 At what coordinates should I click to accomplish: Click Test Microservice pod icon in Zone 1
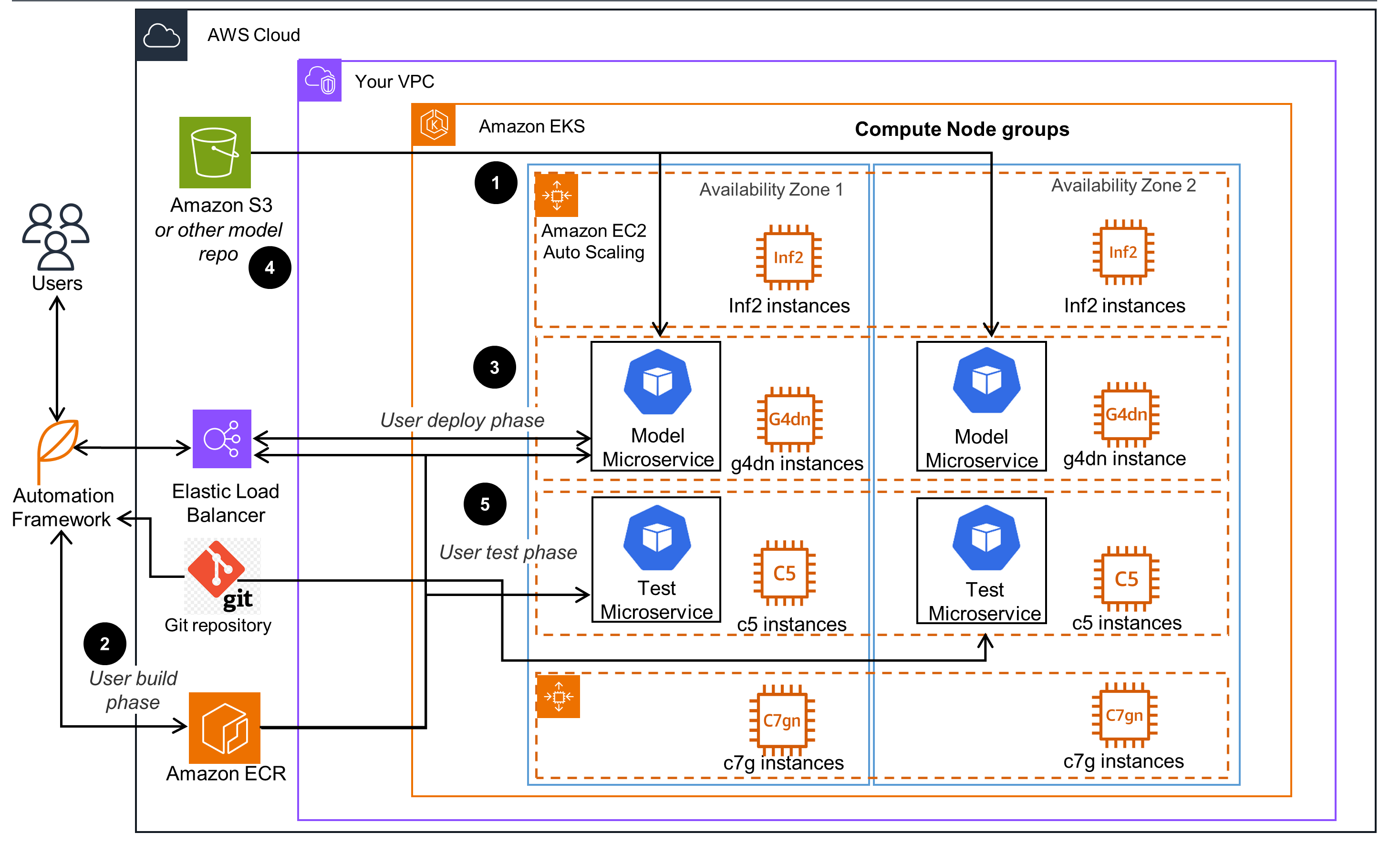pyautogui.click(x=658, y=538)
